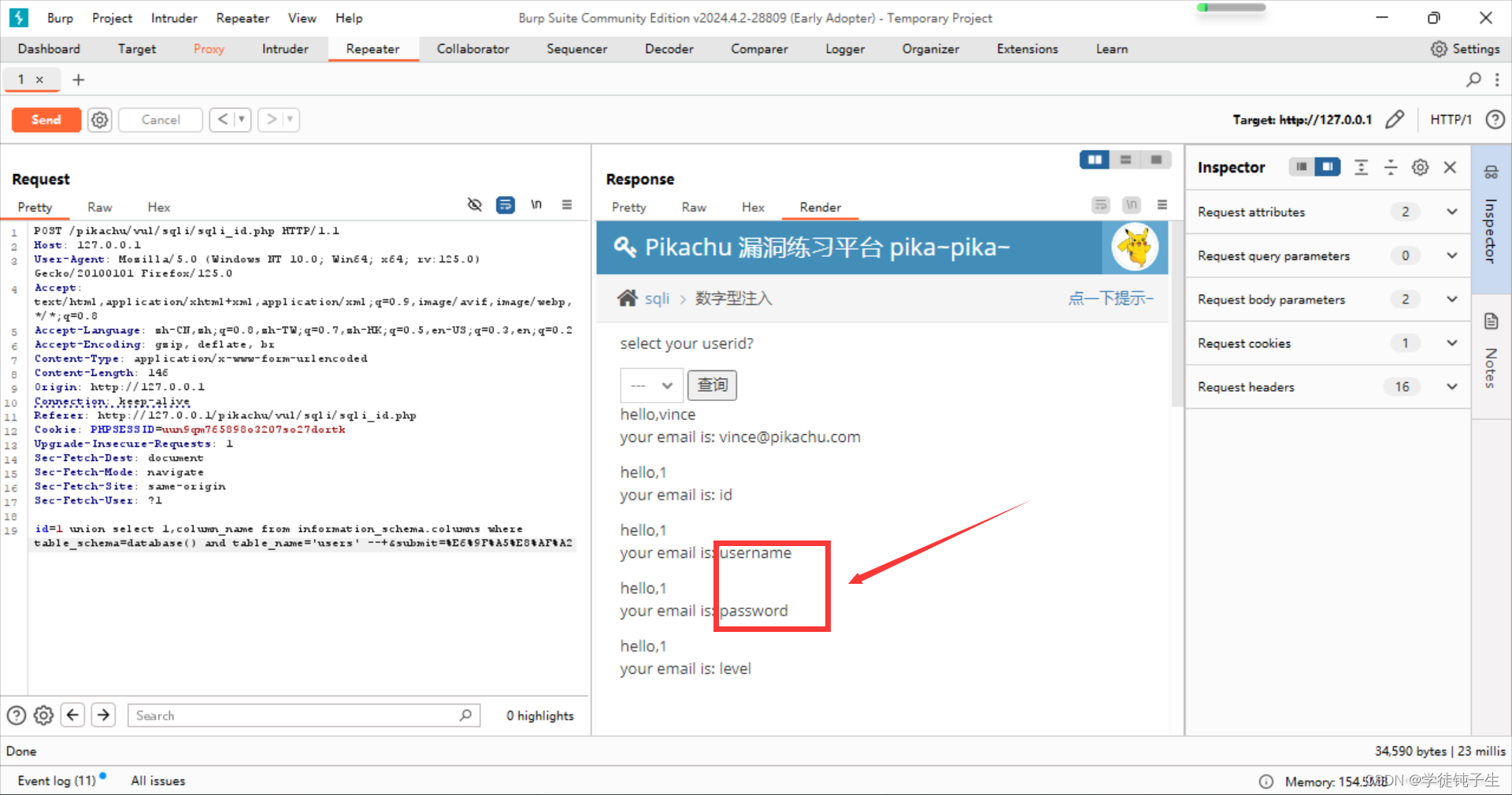The image size is (1512, 795).
Task: Click the Burp Suite logo icon
Action: pyautogui.click(x=18, y=17)
